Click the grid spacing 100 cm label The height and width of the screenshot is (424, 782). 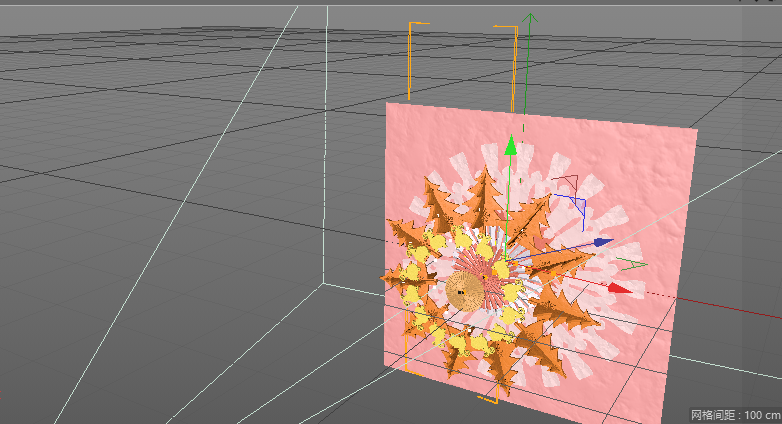(734, 414)
